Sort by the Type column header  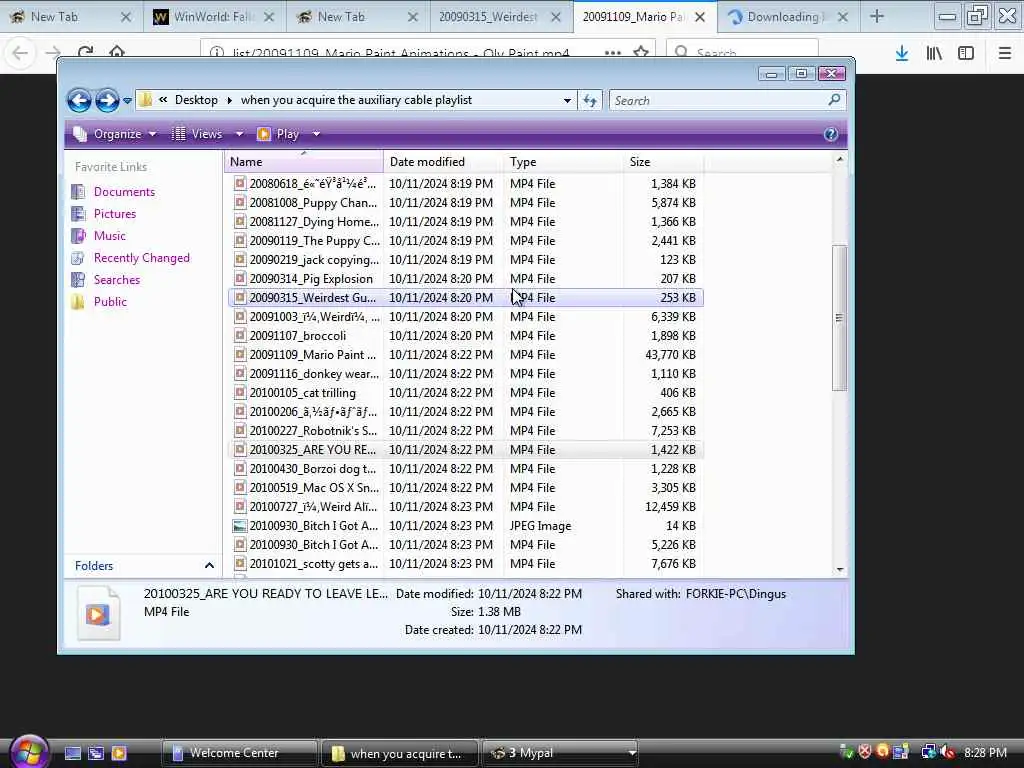coord(564,161)
